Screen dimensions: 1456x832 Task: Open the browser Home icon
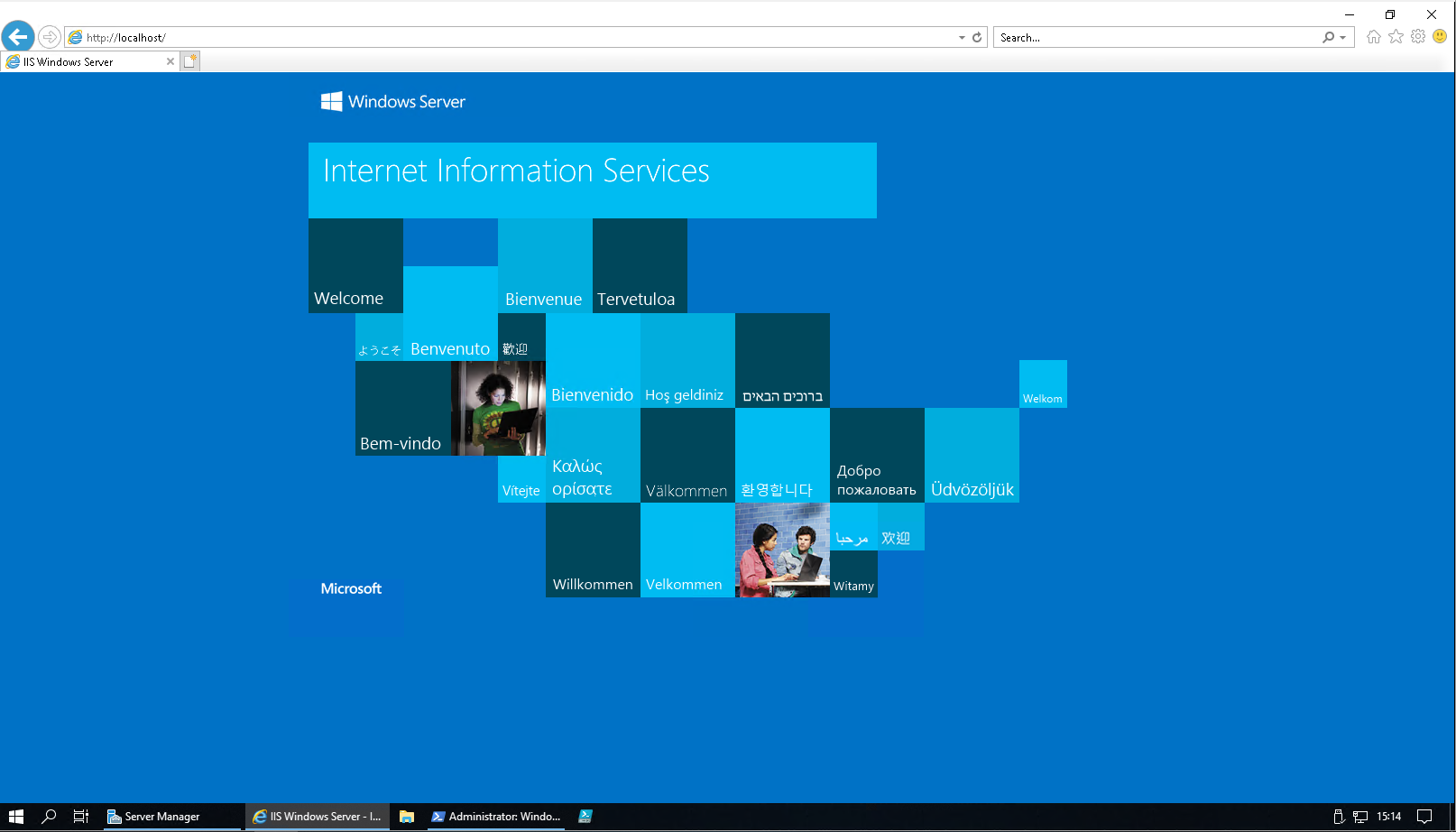point(1374,37)
